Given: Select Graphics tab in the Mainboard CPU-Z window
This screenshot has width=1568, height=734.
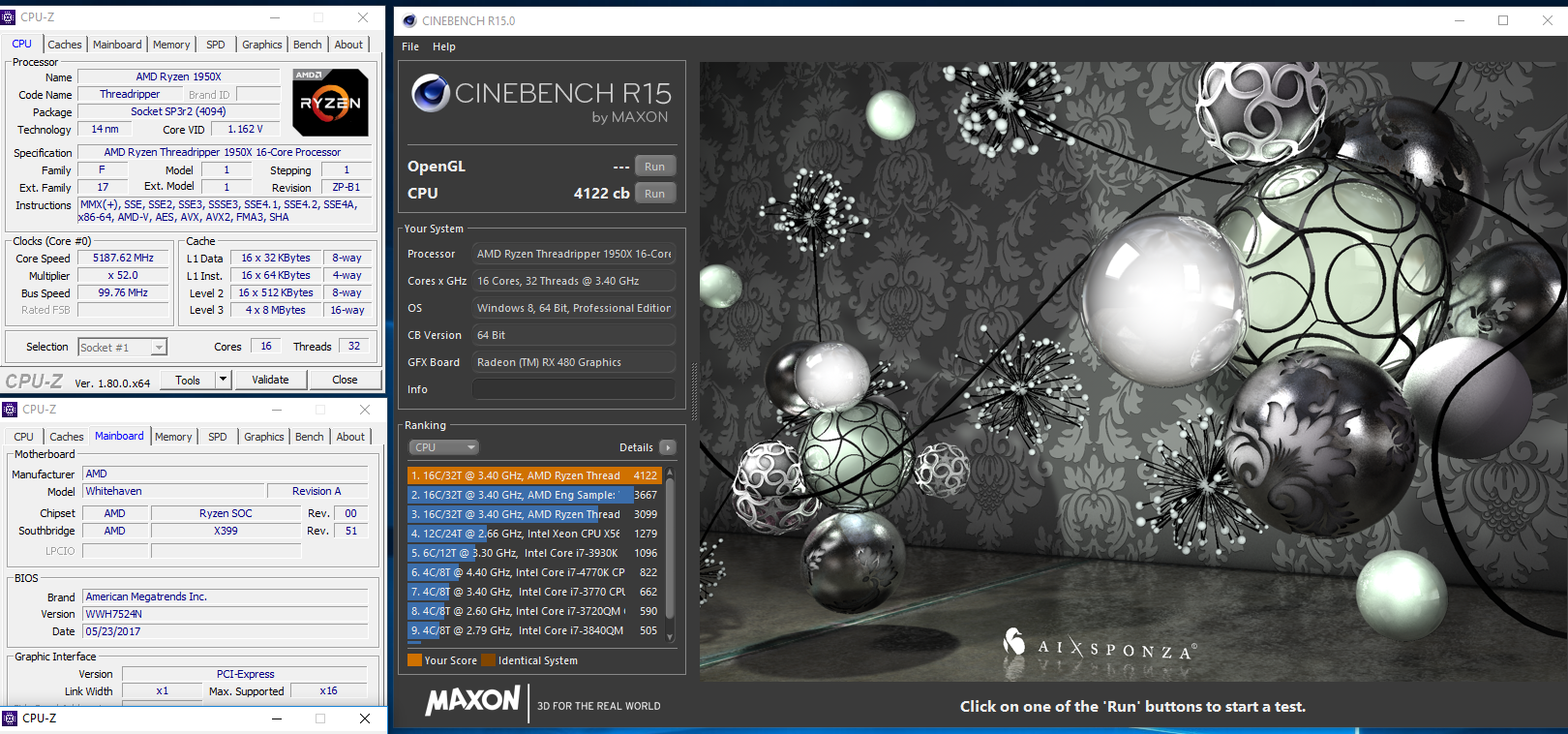Looking at the screenshot, I should click(x=264, y=437).
